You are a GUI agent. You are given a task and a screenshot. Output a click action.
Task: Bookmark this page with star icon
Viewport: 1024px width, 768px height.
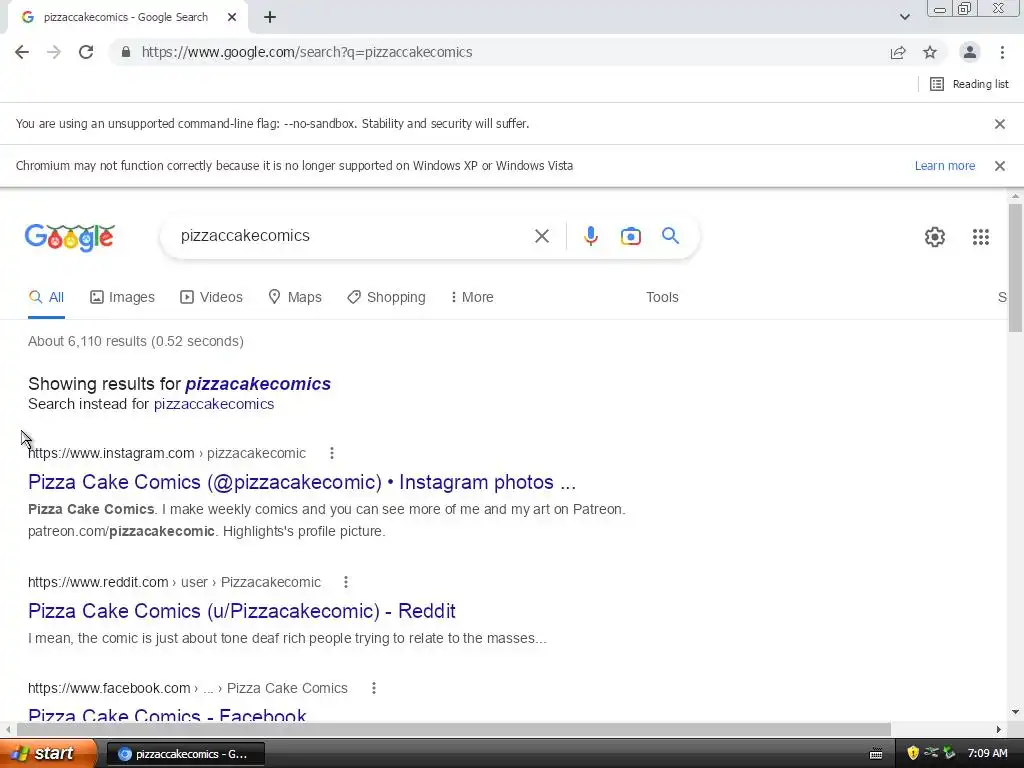930,52
